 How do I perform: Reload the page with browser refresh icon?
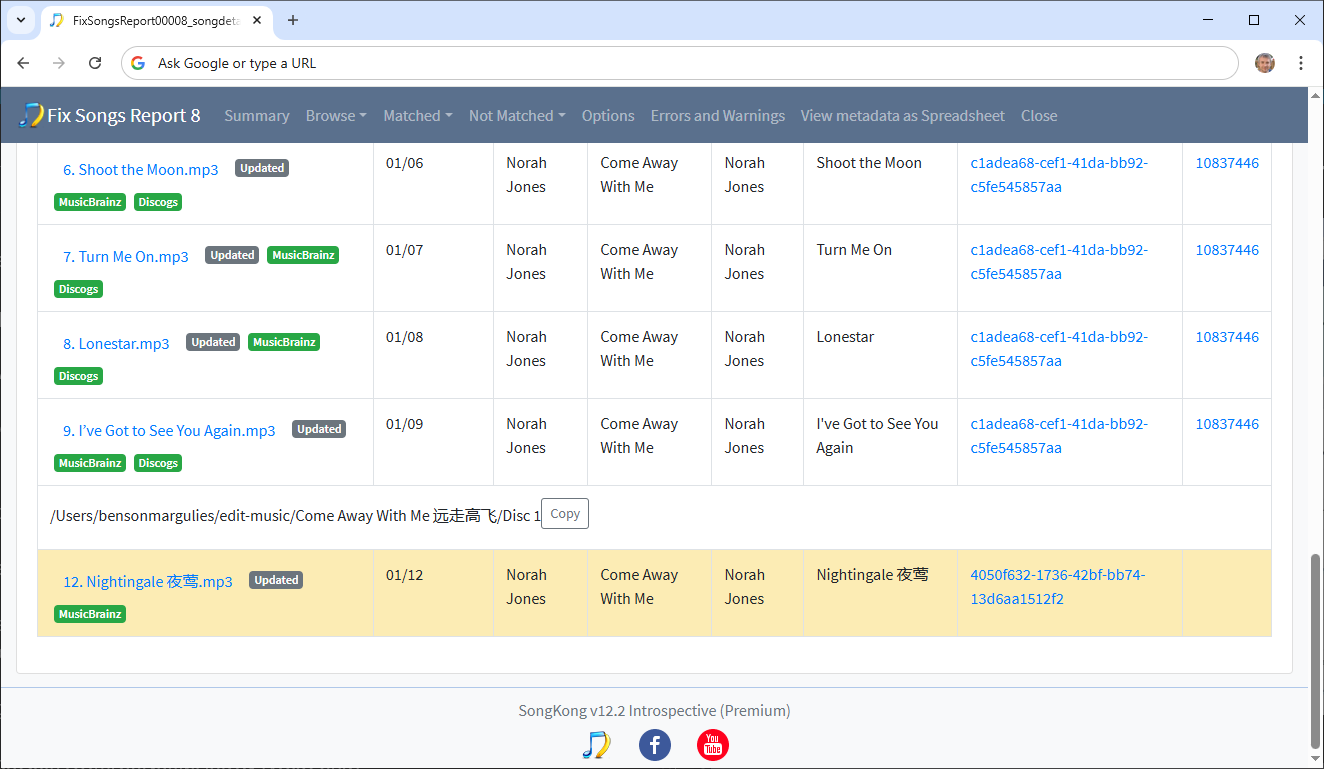pos(95,63)
